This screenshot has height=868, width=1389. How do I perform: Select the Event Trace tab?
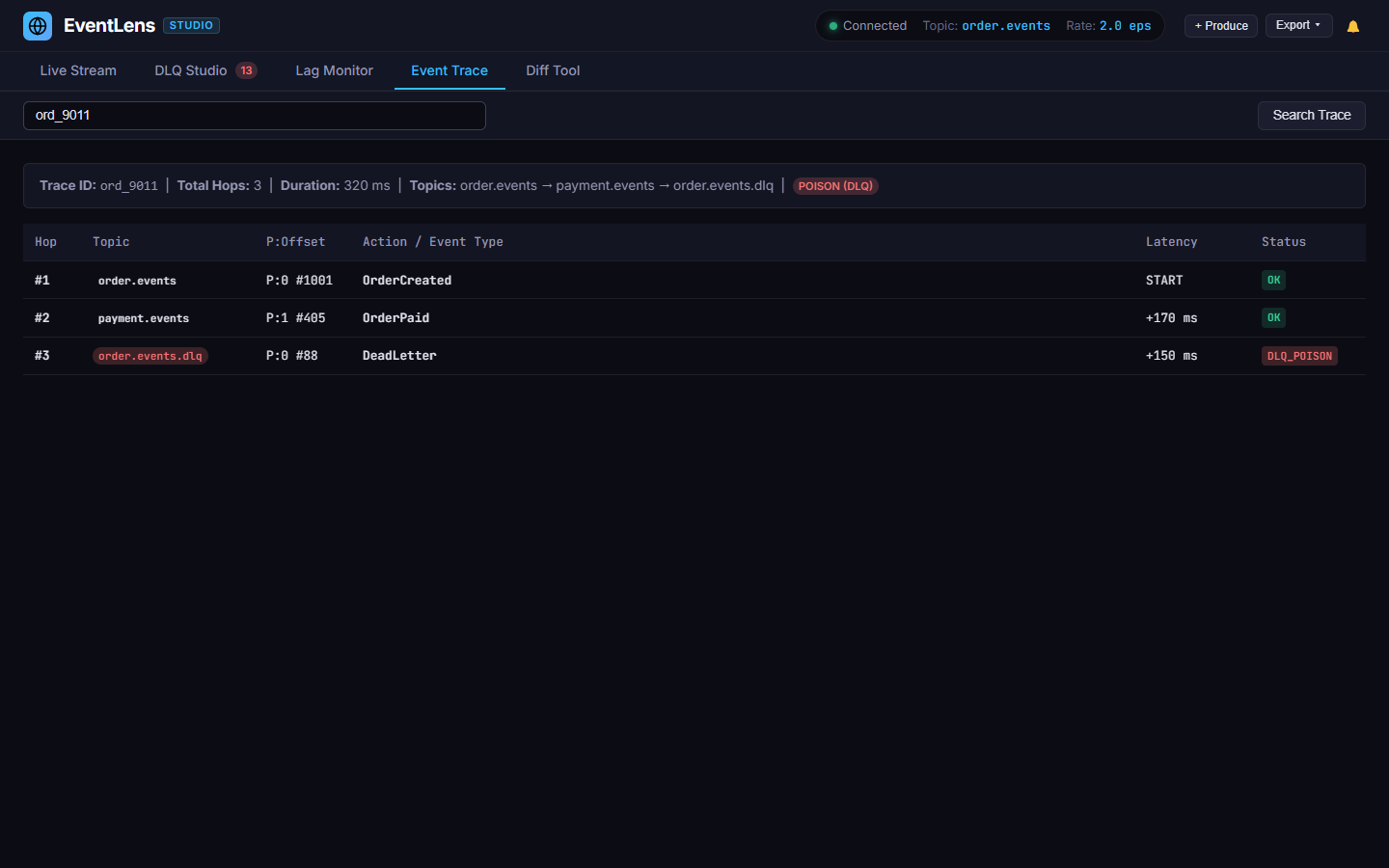tap(449, 70)
